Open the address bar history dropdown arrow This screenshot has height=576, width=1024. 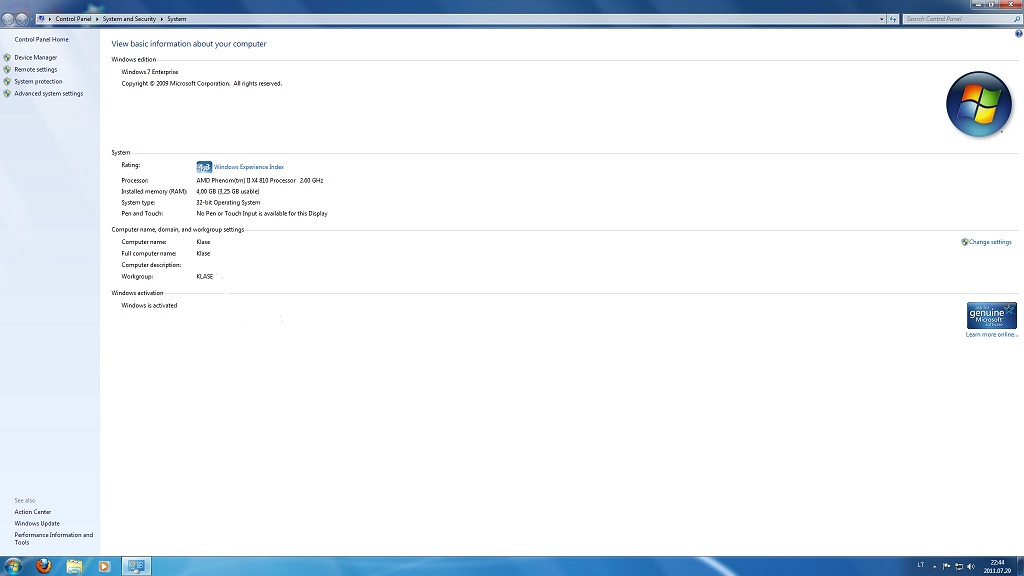click(x=881, y=19)
